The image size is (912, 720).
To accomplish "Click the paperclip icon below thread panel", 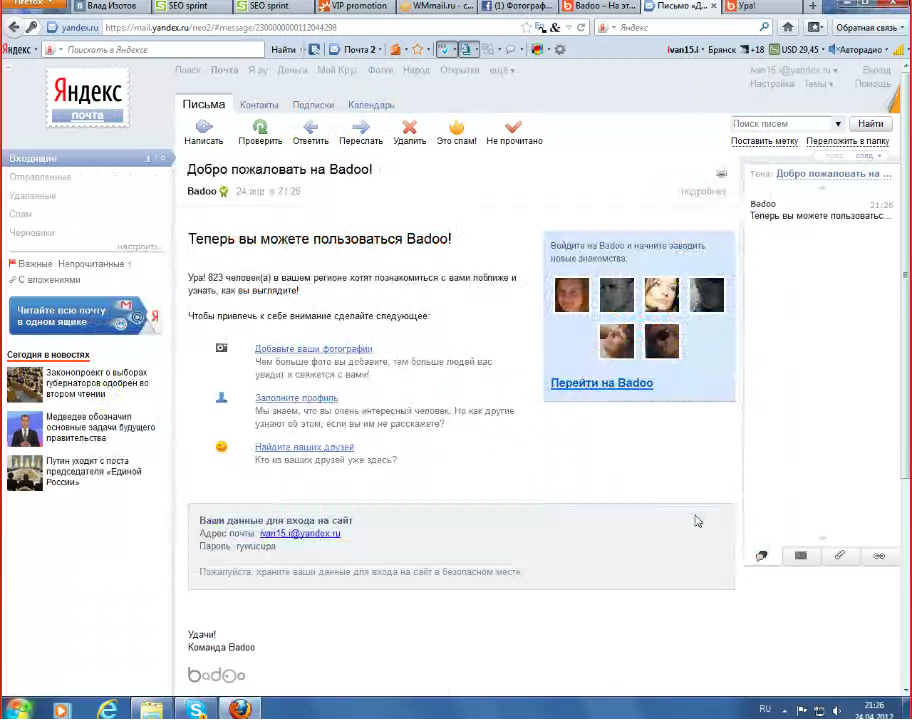I will pos(839,555).
